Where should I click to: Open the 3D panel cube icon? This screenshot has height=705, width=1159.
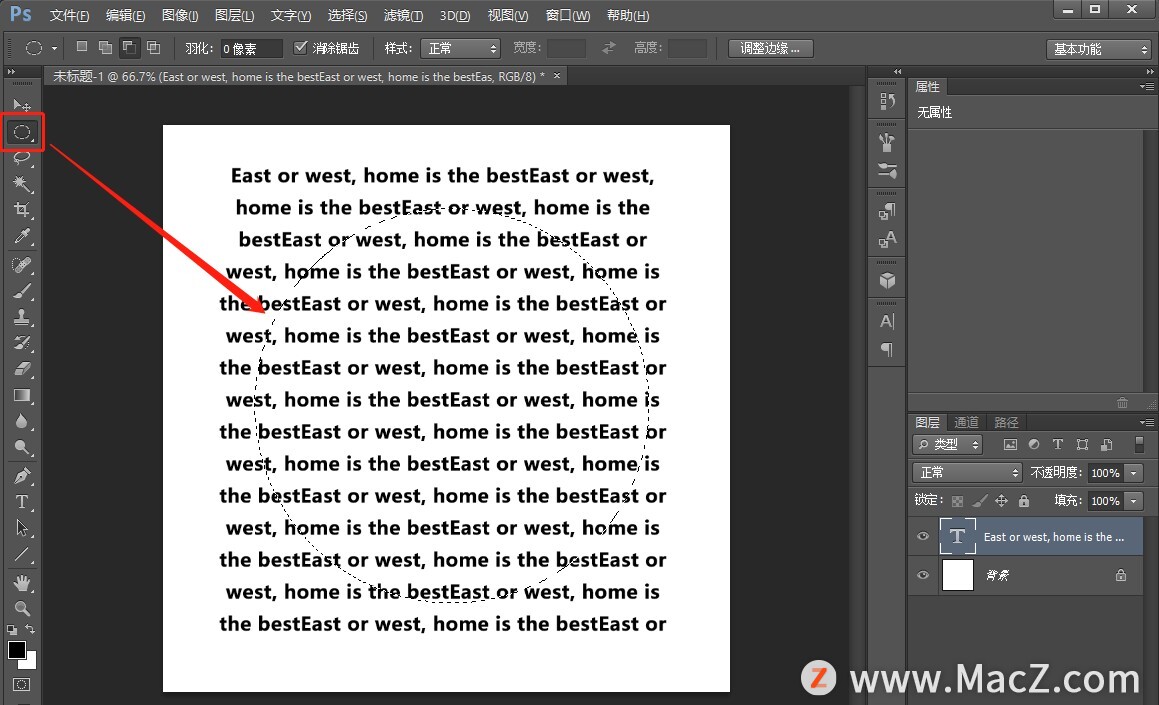click(x=887, y=281)
